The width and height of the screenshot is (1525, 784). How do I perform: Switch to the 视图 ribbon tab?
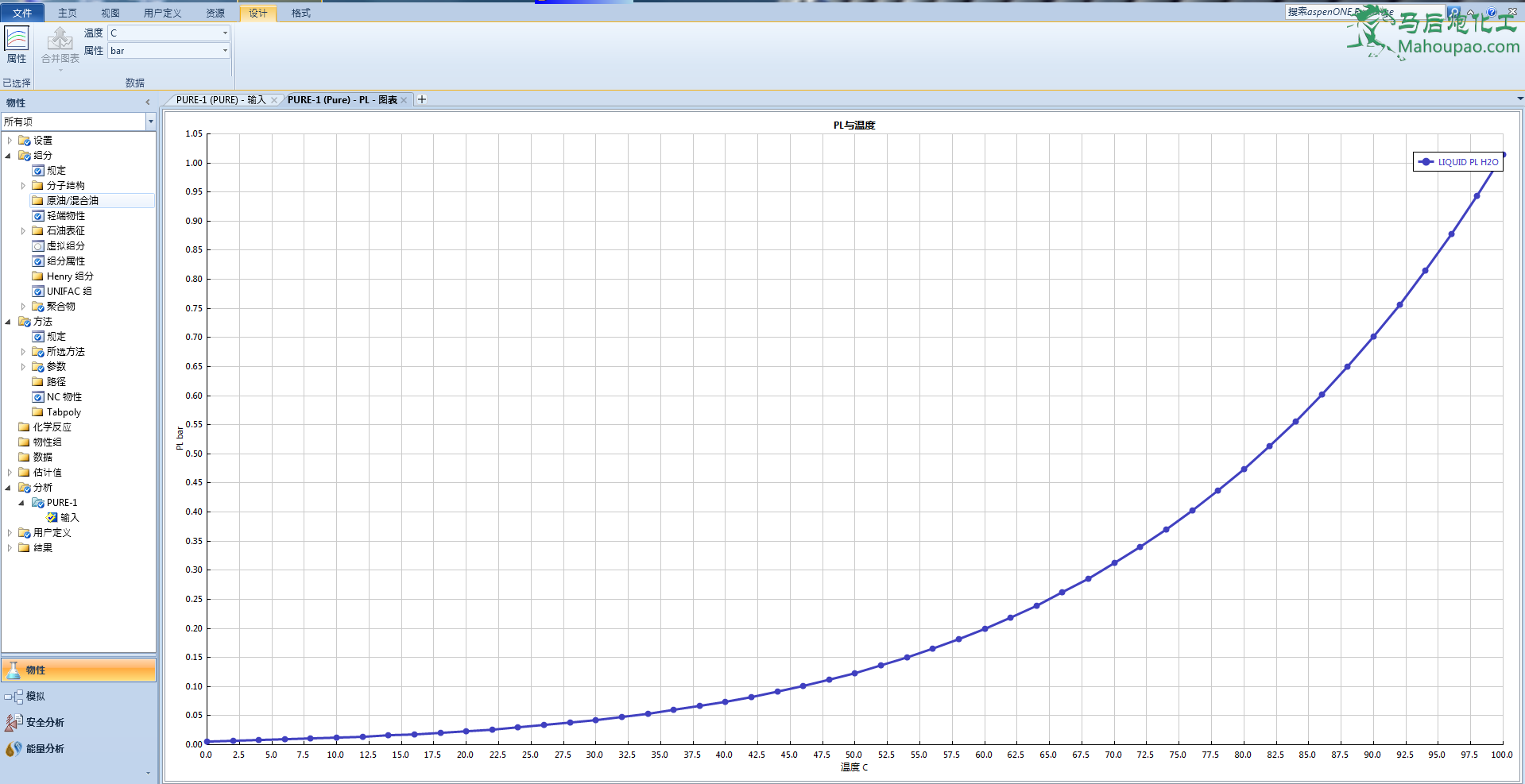coord(110,13)
